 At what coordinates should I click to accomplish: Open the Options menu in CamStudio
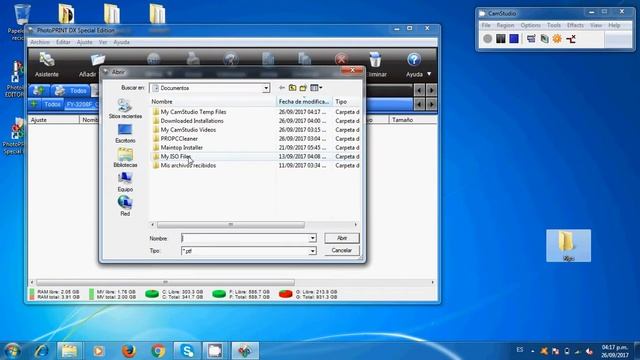tap(531, 25)
